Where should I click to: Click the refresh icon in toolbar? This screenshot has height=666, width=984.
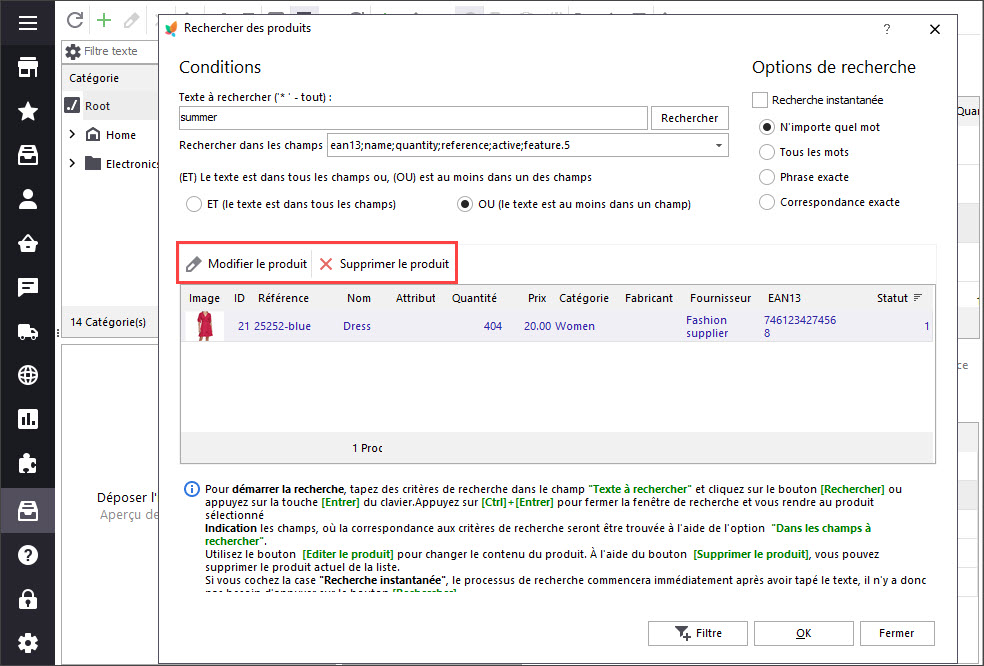point(75,19)
